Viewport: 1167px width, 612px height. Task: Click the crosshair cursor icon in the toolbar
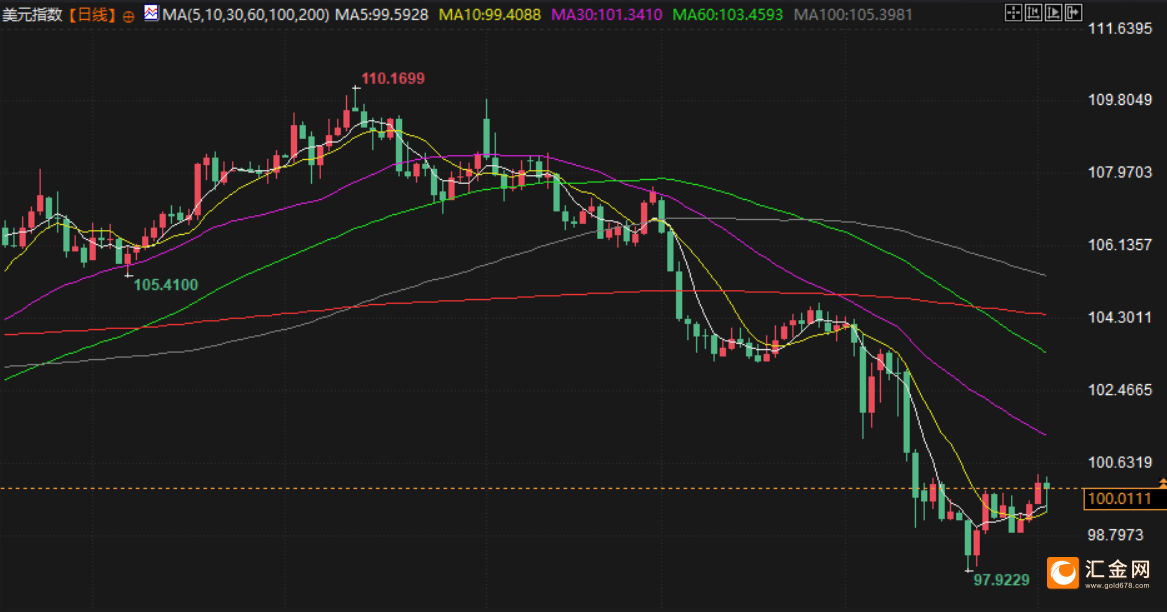click(x=1013, y=13)
